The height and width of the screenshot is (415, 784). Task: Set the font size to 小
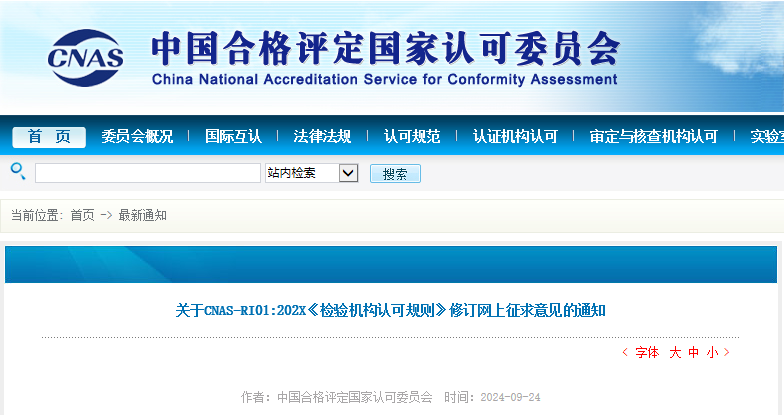[x=712, y=352]
